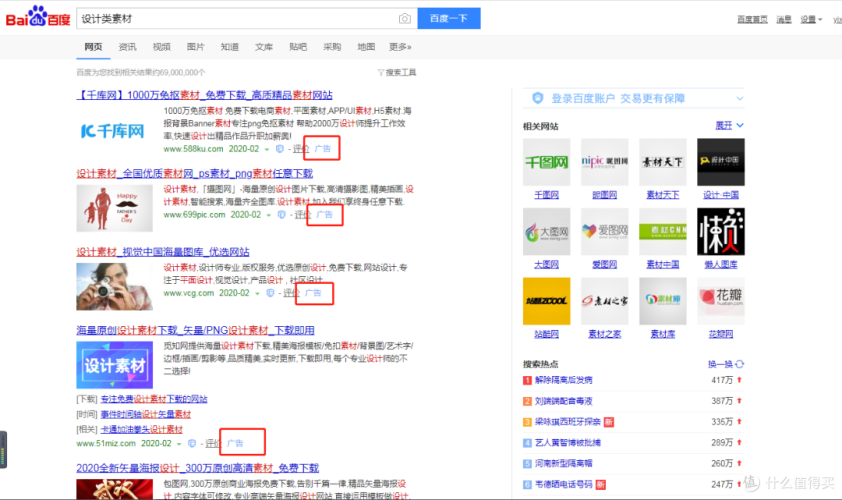Click the shield icon beside www.vcg.com

click(x=270, y=293)
